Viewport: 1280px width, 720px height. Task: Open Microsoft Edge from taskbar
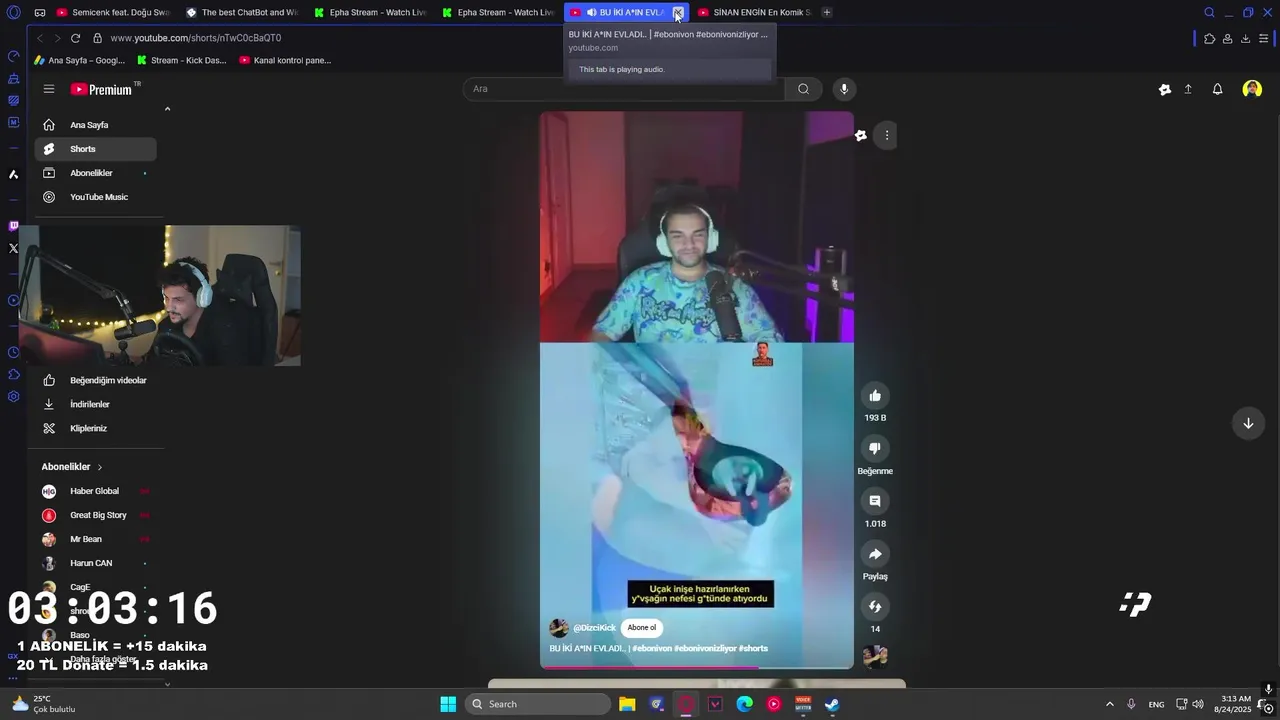[744, 704]
